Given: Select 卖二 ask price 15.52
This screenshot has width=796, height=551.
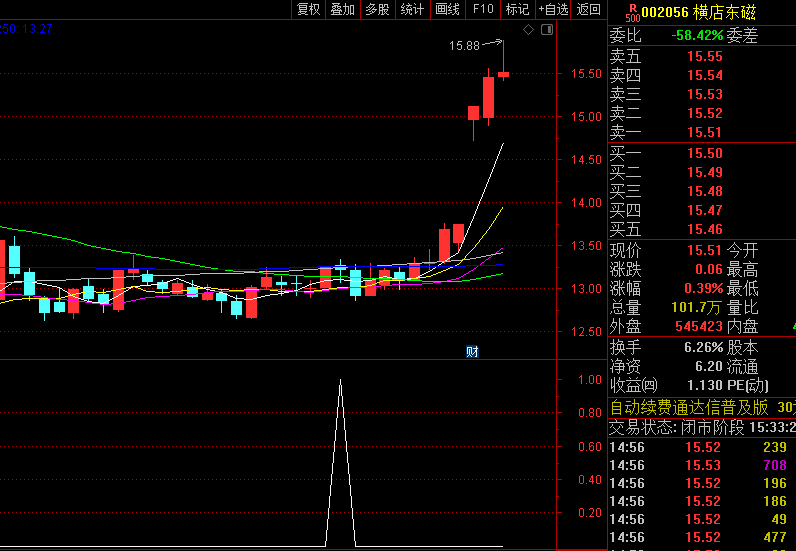Looking at the screenshot, I should pyautogui.click(x=703, y=113).
